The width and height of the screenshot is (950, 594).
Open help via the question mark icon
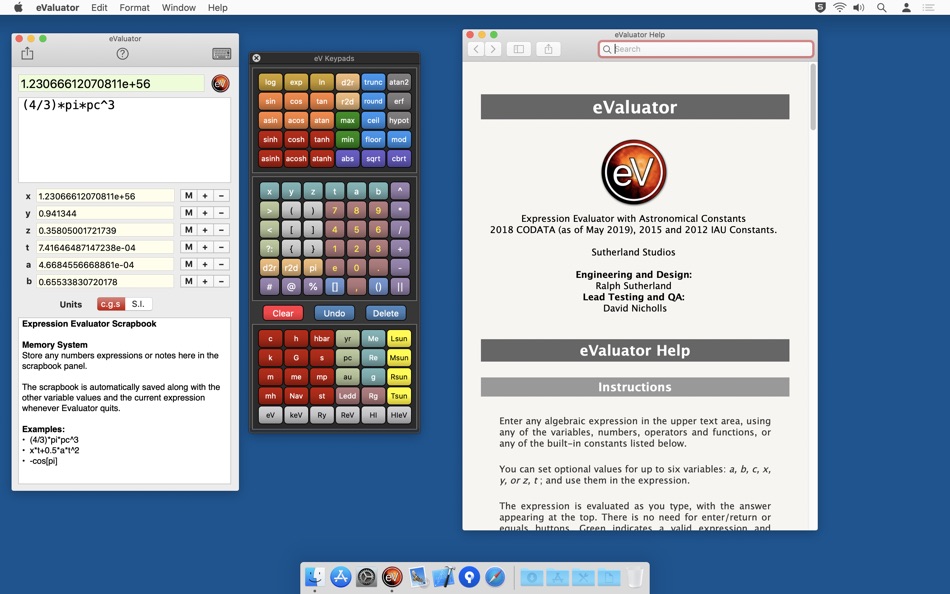pyautogui.click(x=122, y=54)
